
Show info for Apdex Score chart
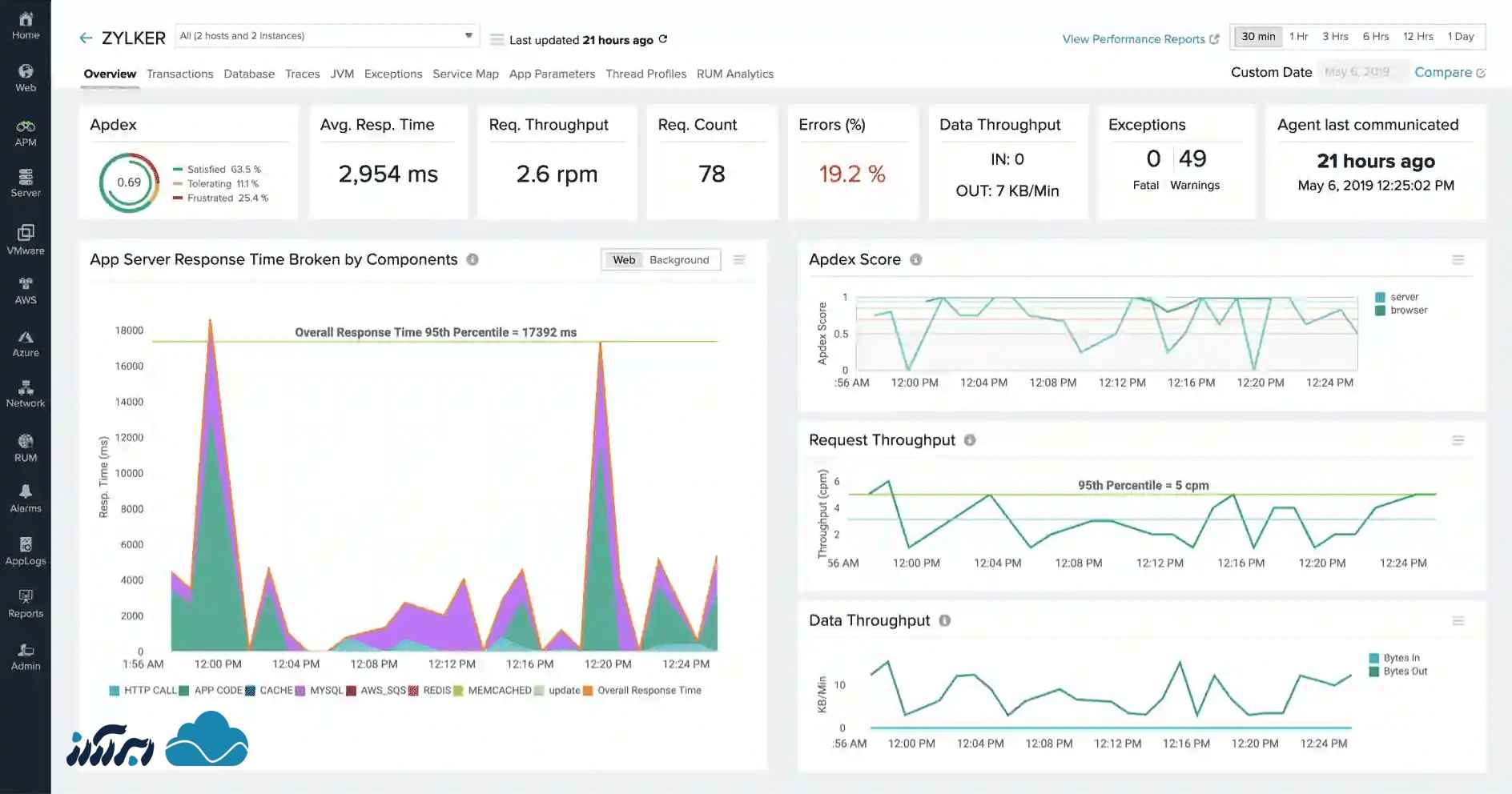[916, 259]
